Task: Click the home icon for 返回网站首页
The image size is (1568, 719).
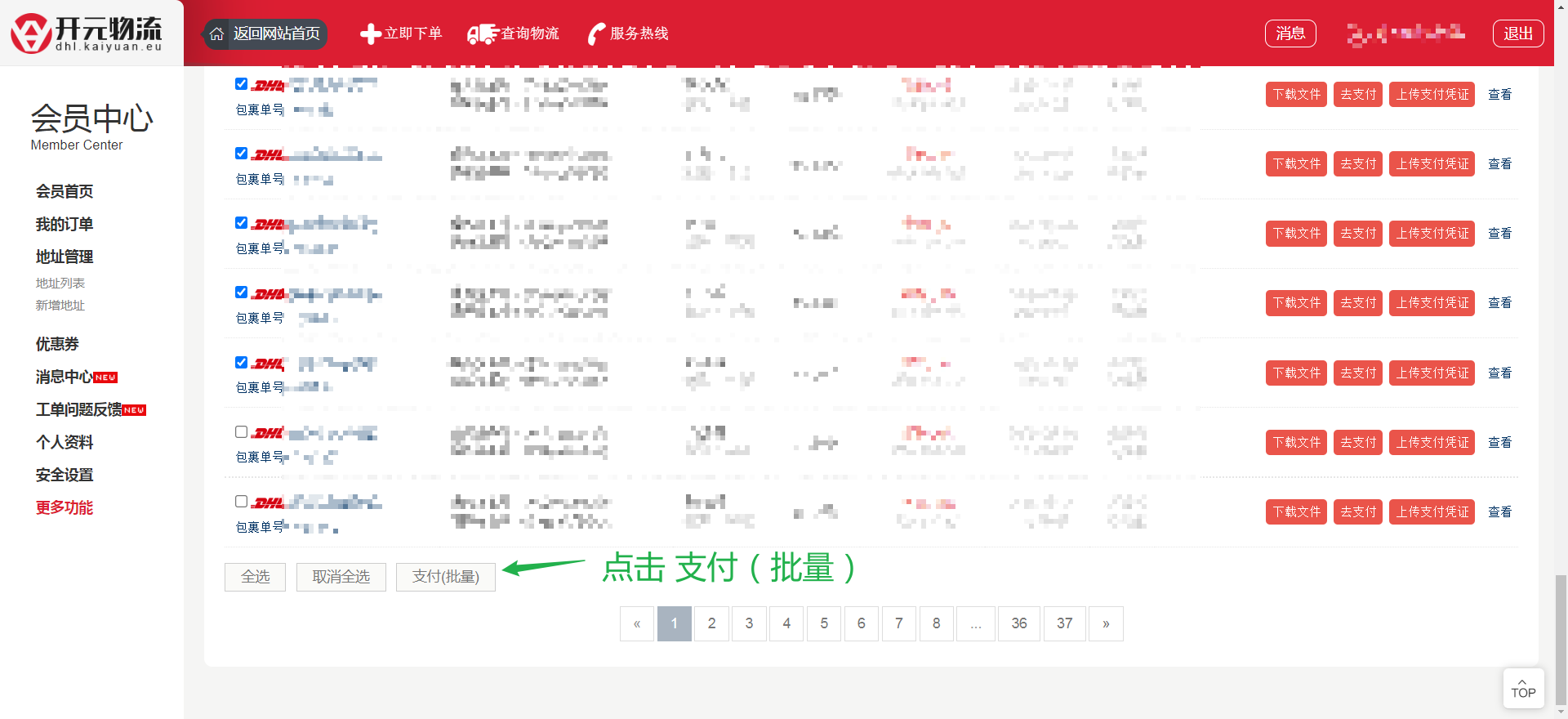Action: pos(216,34)
